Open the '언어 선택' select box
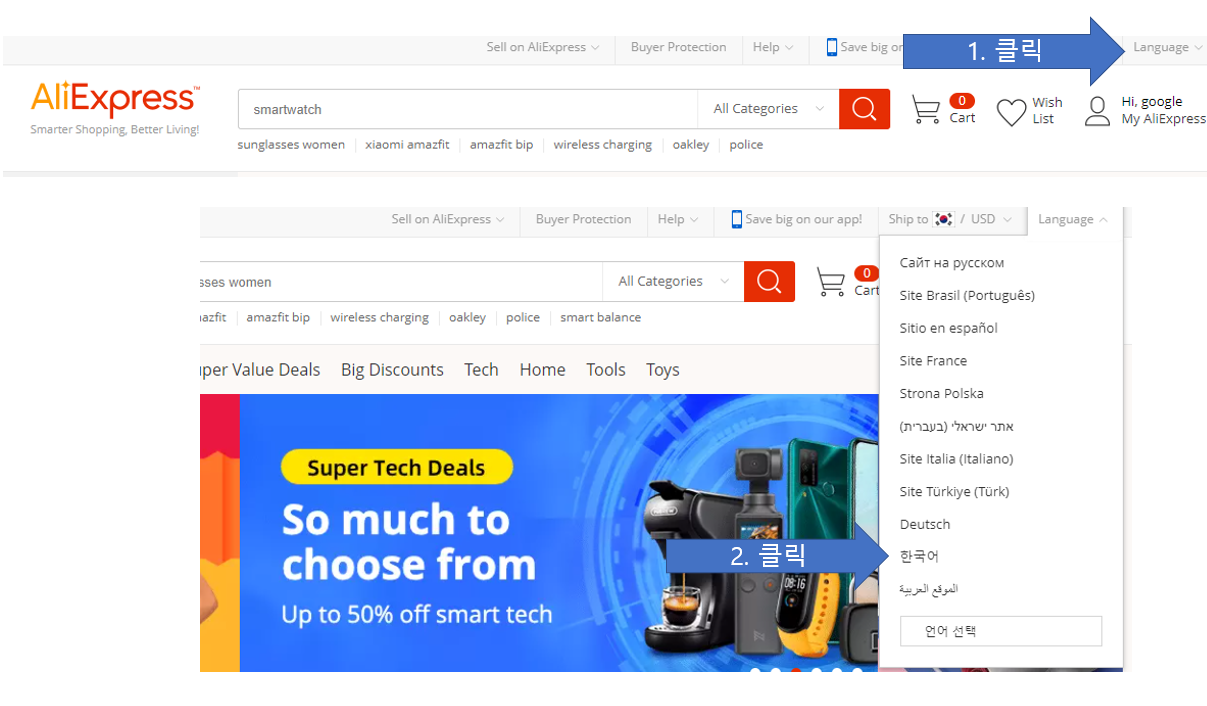The height and width of the screenshot is (706, 1207). (x=1000, y=631)
